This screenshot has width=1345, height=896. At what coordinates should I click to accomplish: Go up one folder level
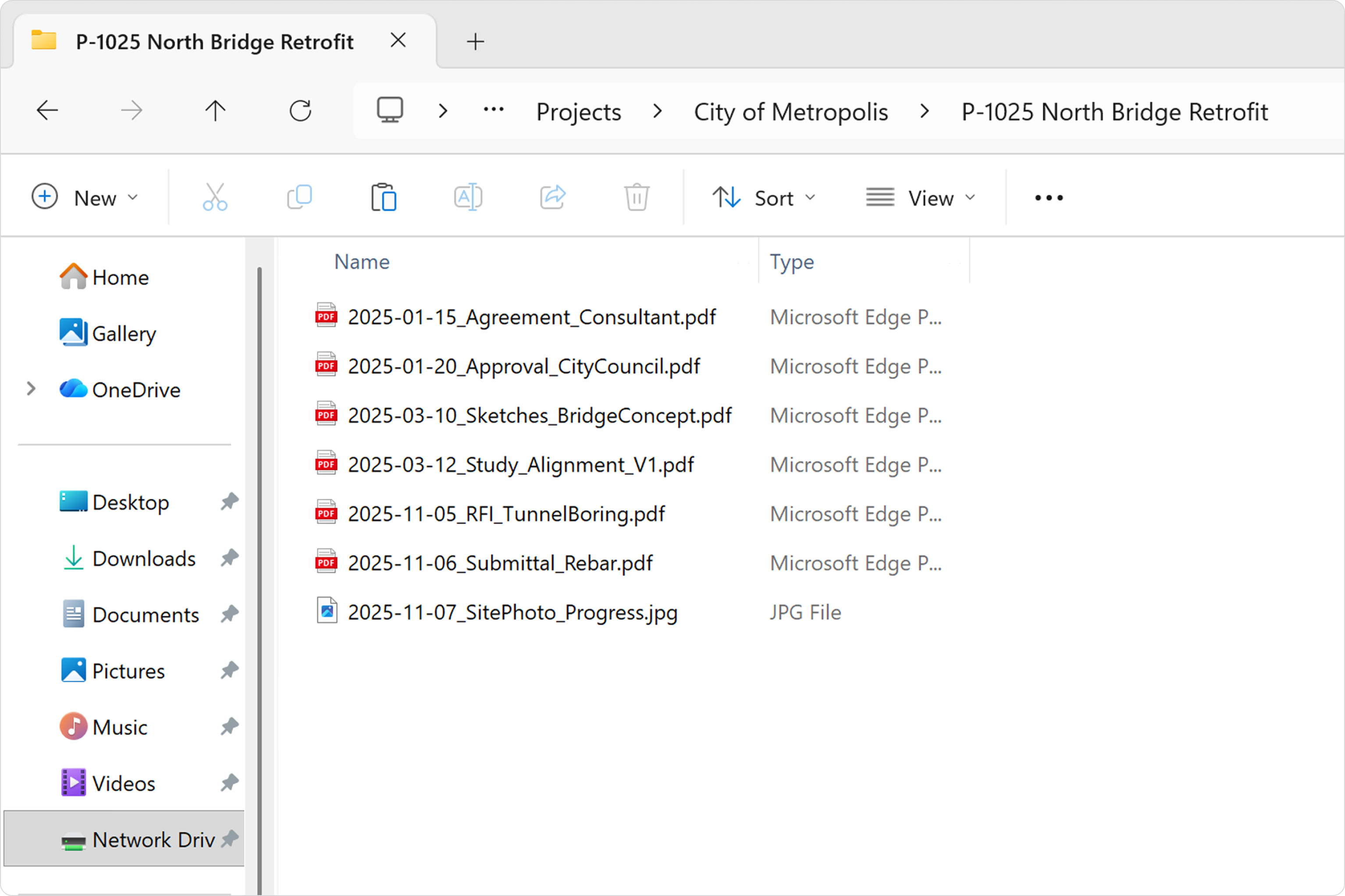click(215, 111)
